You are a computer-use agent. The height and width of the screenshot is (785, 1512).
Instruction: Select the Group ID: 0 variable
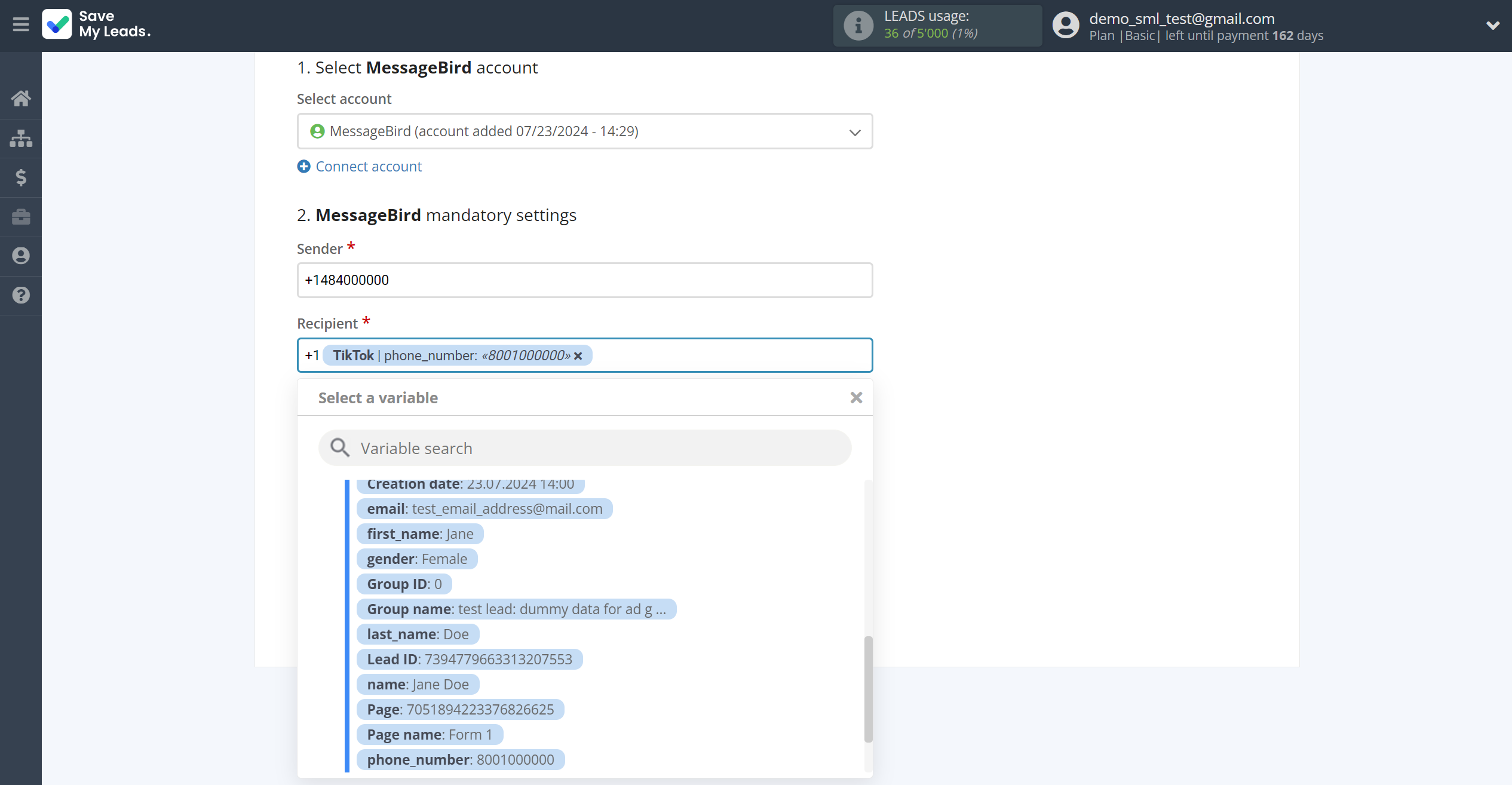(404, 584)
